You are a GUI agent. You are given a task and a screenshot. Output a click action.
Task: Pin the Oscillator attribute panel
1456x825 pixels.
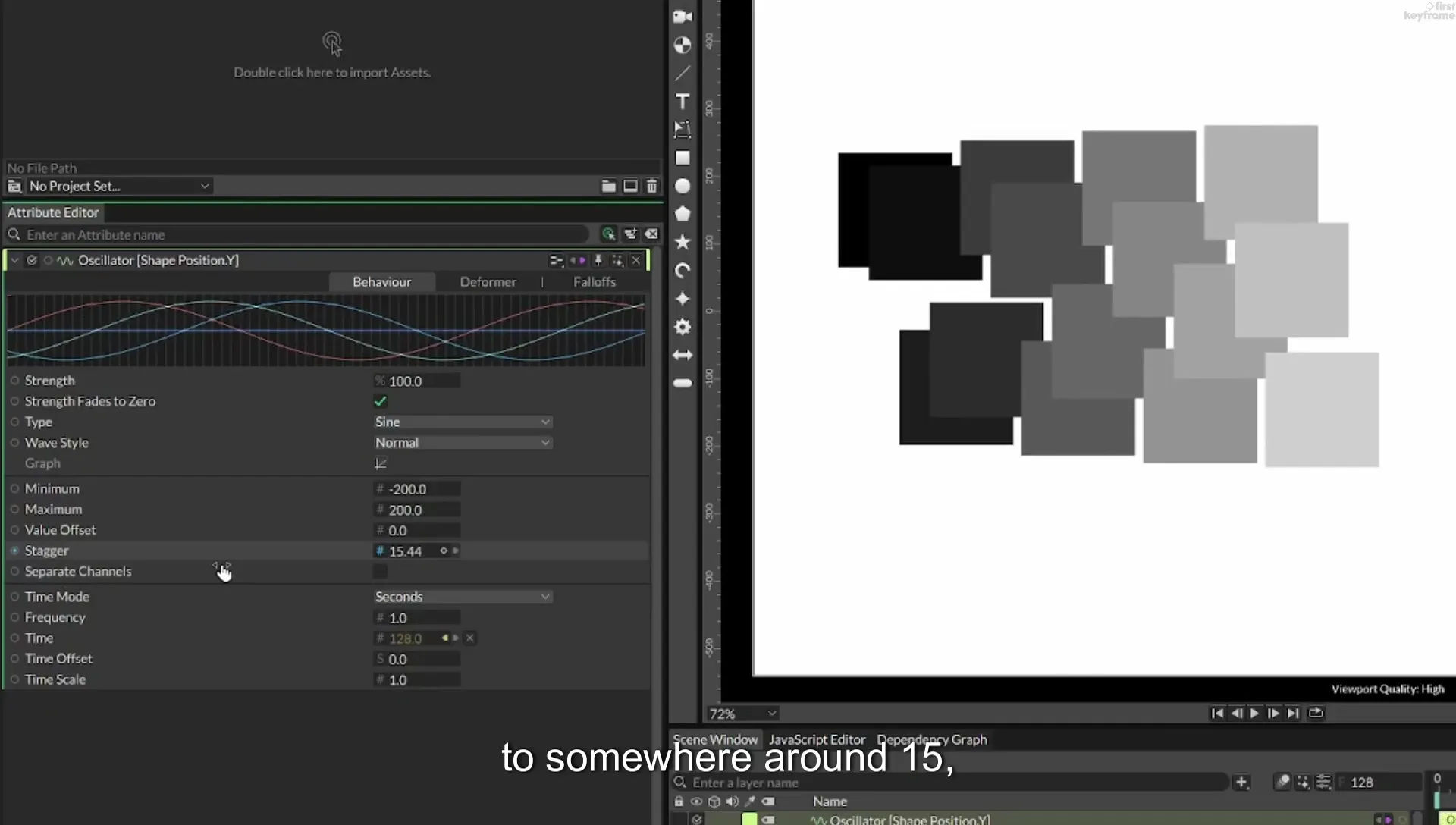coord(598,260)
